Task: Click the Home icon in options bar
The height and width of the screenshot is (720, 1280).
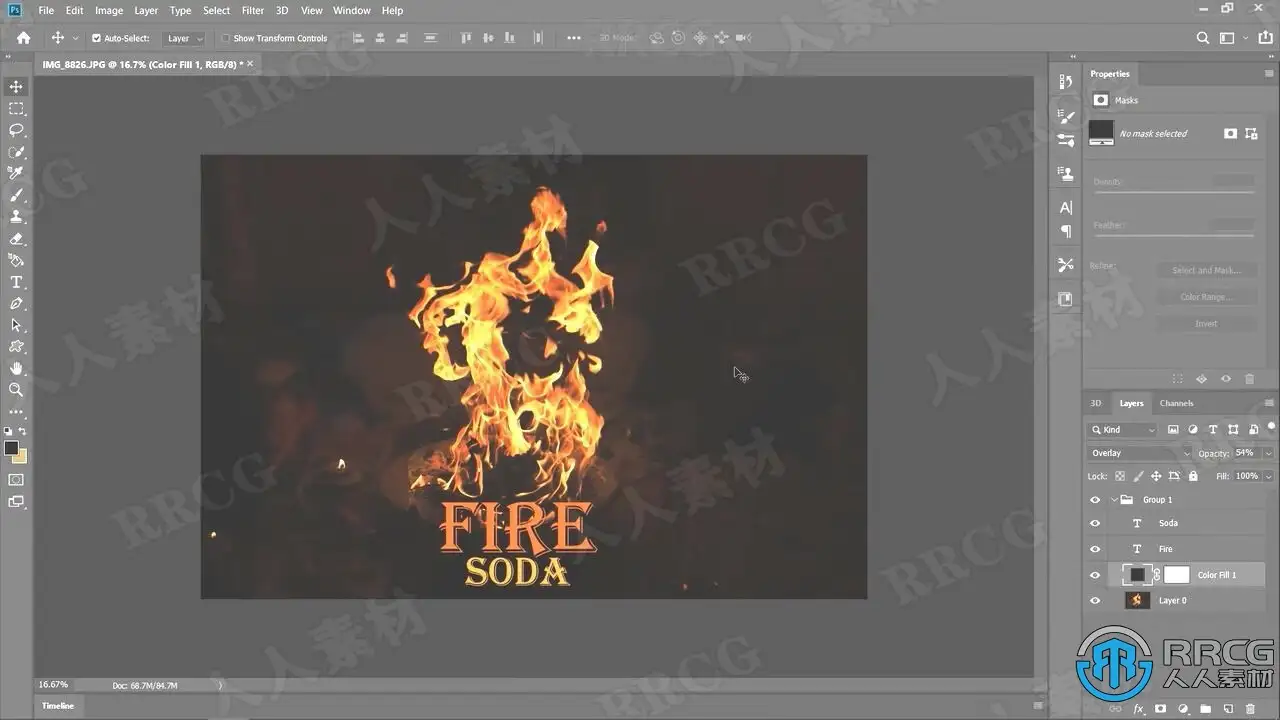Action: [x=23, y=38]
